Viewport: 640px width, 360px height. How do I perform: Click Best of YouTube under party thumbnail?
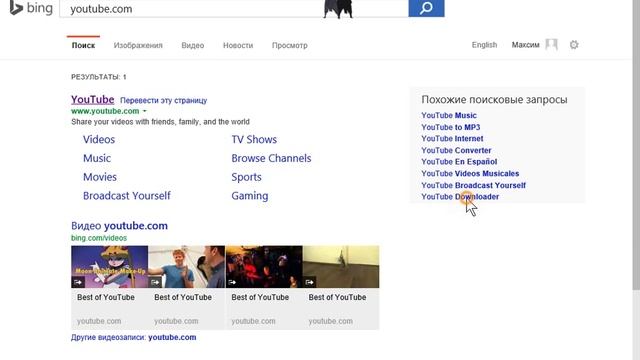(260, 298)
